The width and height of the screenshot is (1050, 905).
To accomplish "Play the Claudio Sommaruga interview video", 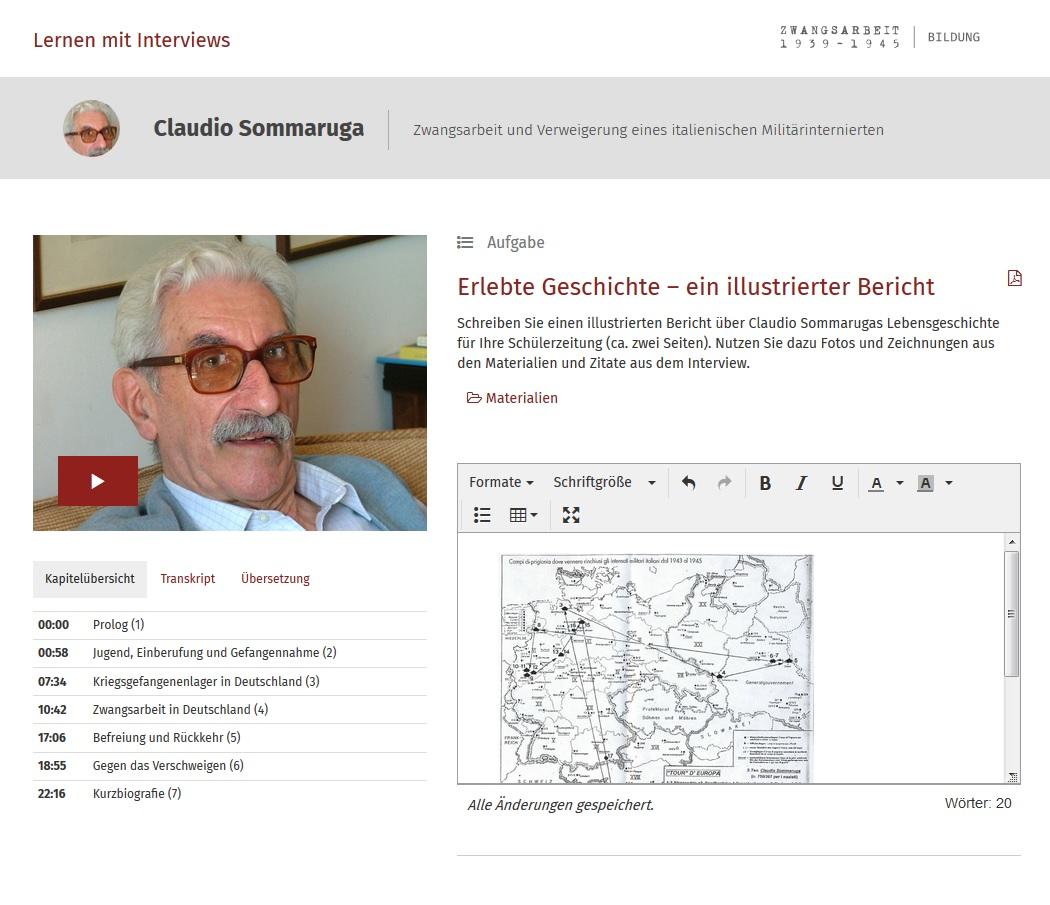I will [98, 480].
